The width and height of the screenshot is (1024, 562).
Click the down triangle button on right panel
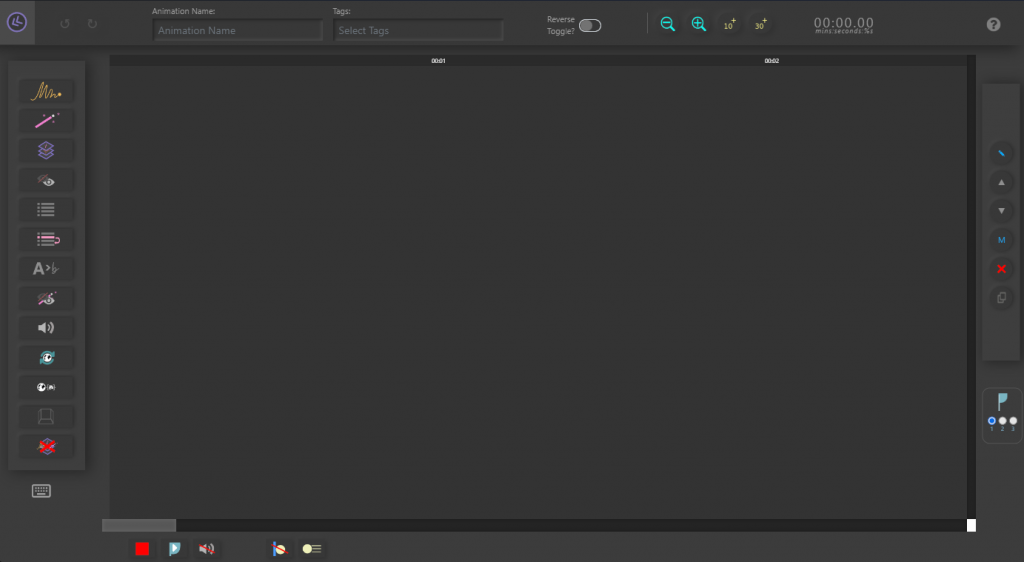tap(1001, 211)
